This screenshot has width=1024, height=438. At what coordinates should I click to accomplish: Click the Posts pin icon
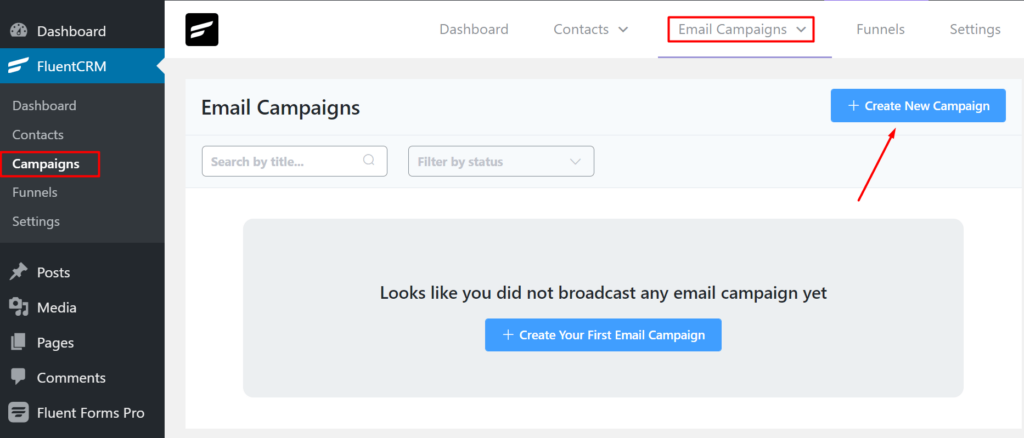pos(19,272)
